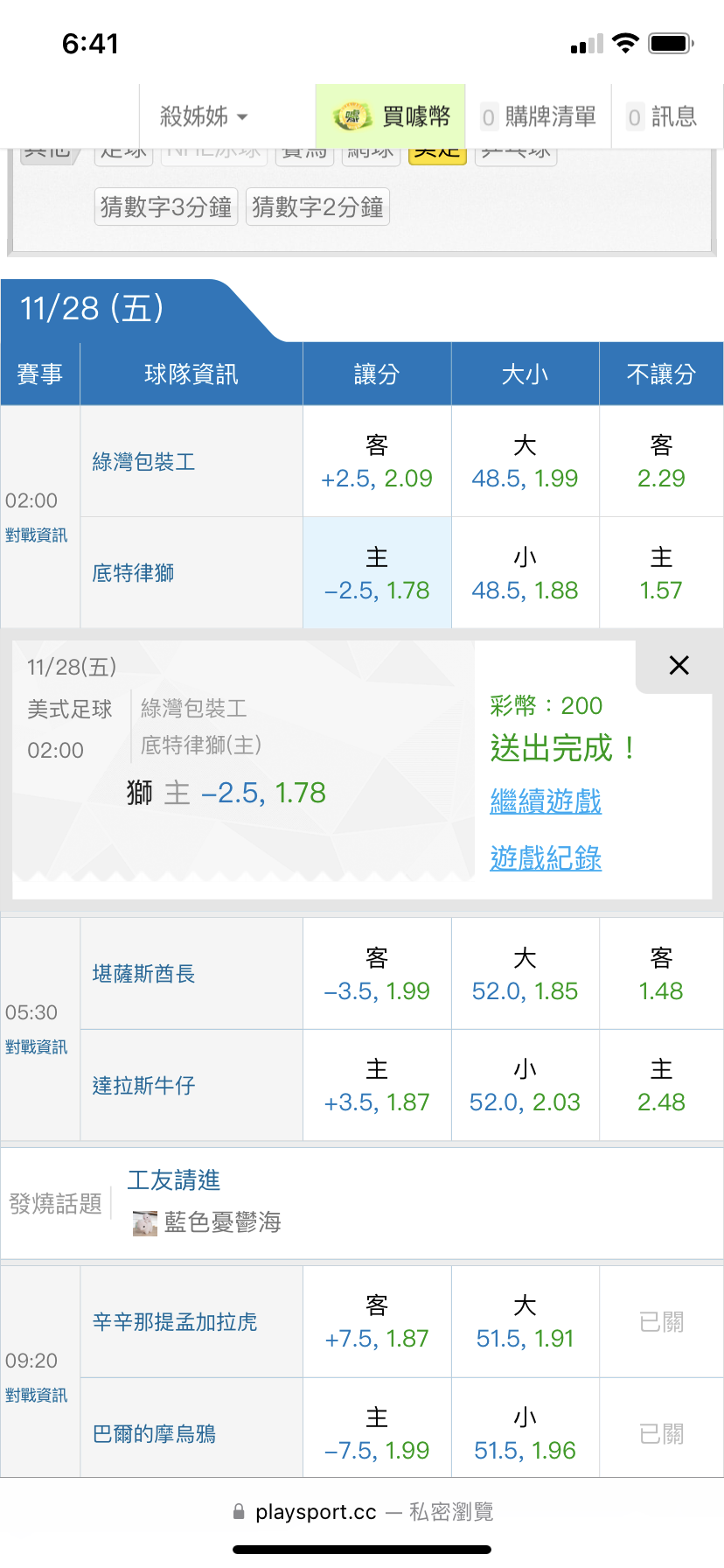Open 藍色憂鬱海 avatar thumbnail
The image size is (724, 1568).
click(x=145, y=1222)
